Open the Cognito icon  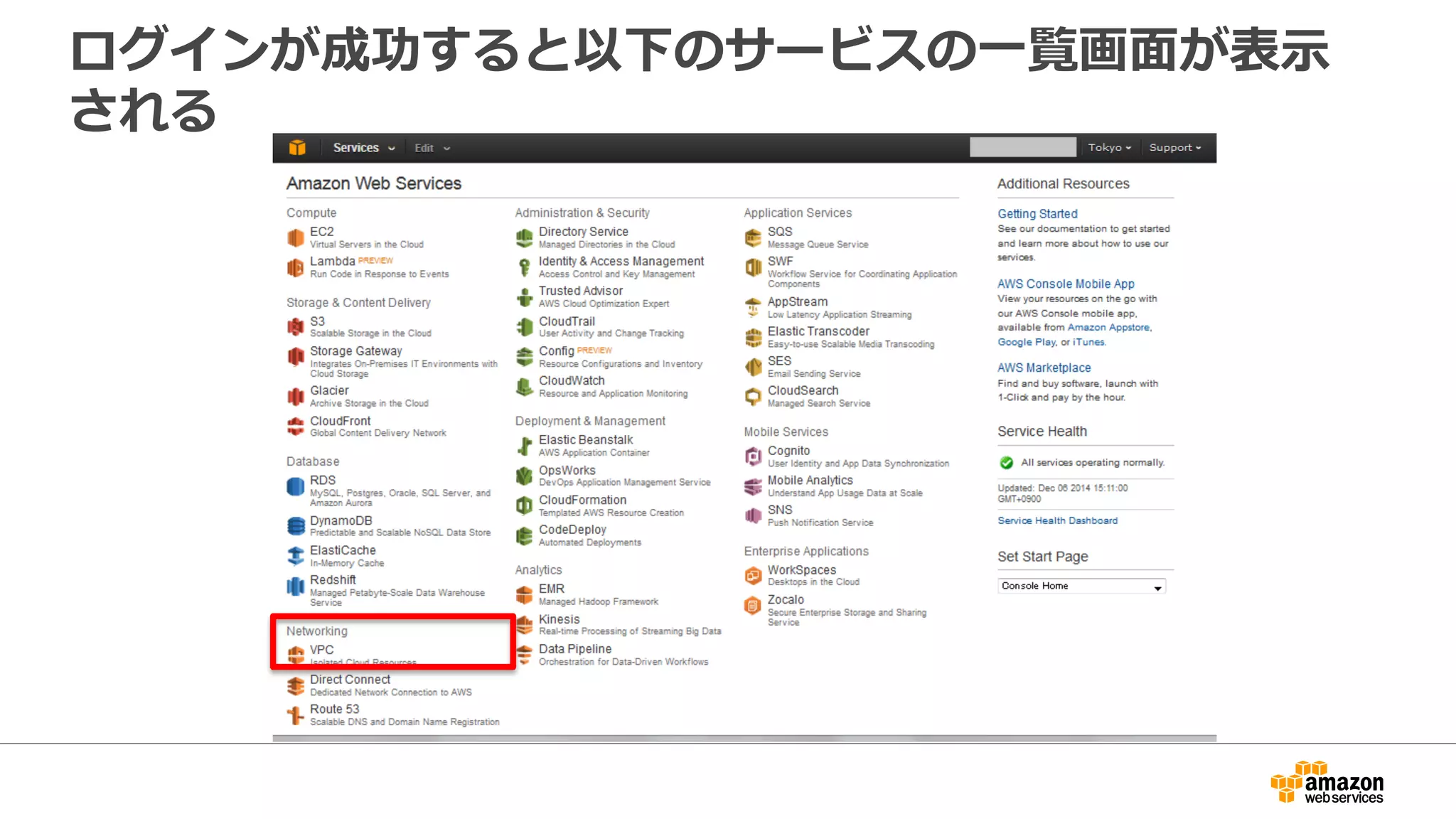(754, 456)
